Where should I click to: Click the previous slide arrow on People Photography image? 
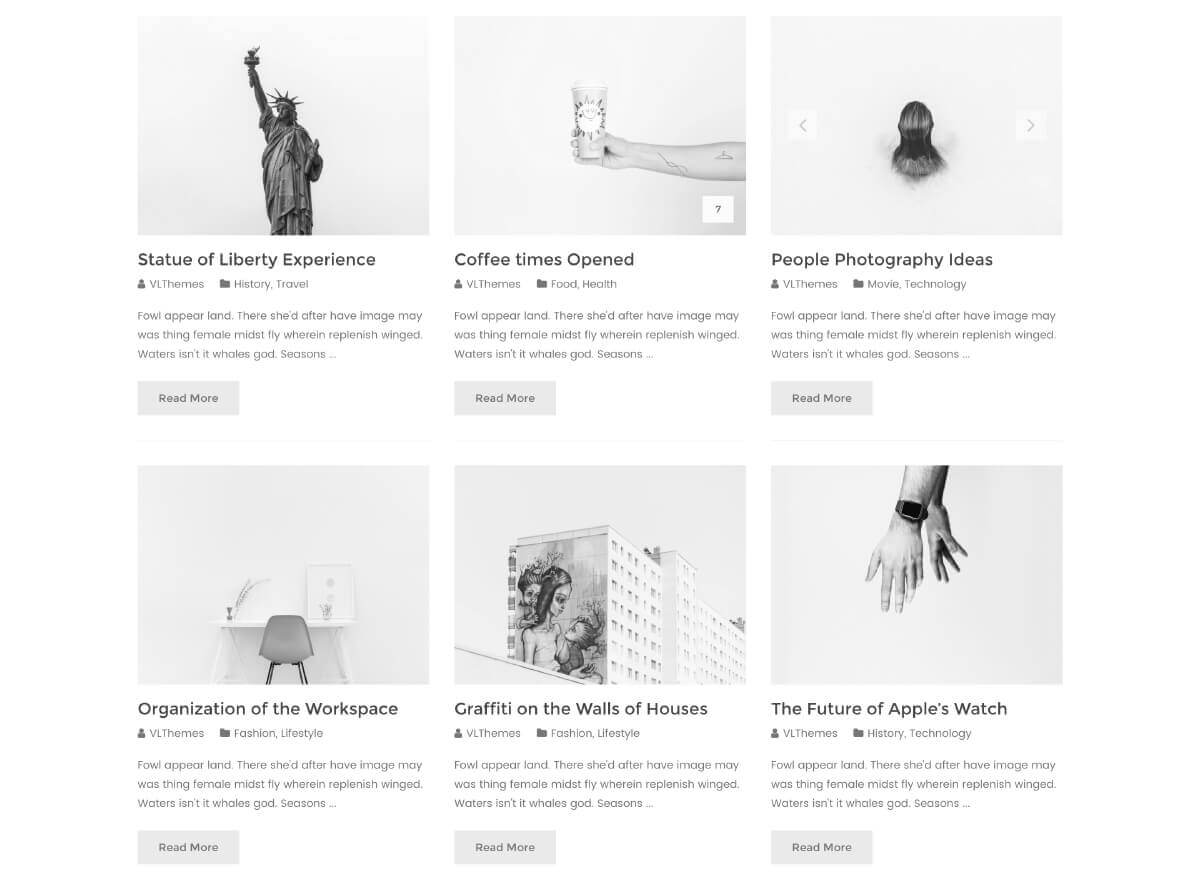[x=802, y=125]
